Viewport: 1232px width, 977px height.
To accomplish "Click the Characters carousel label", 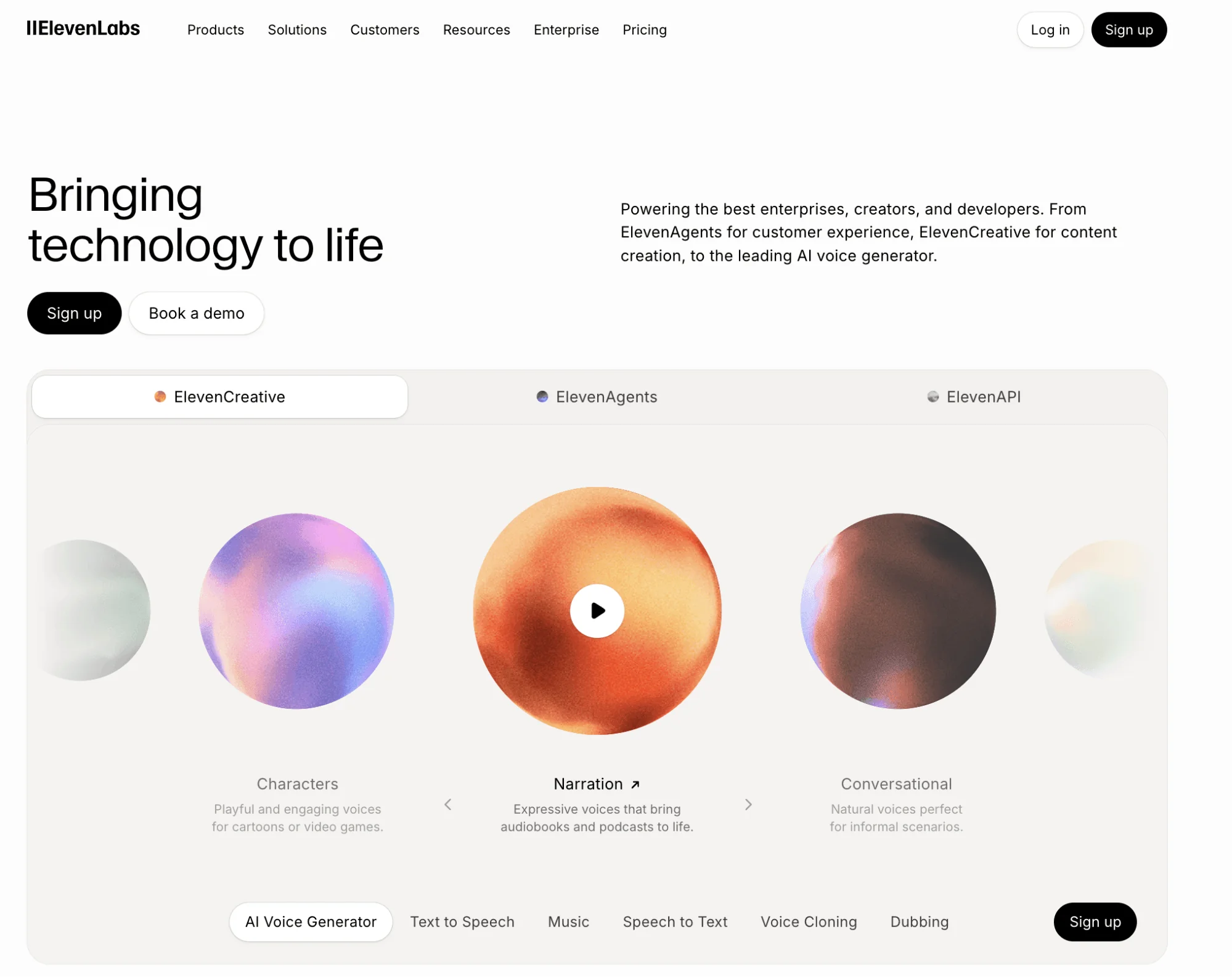I will (x=298, y=784).
